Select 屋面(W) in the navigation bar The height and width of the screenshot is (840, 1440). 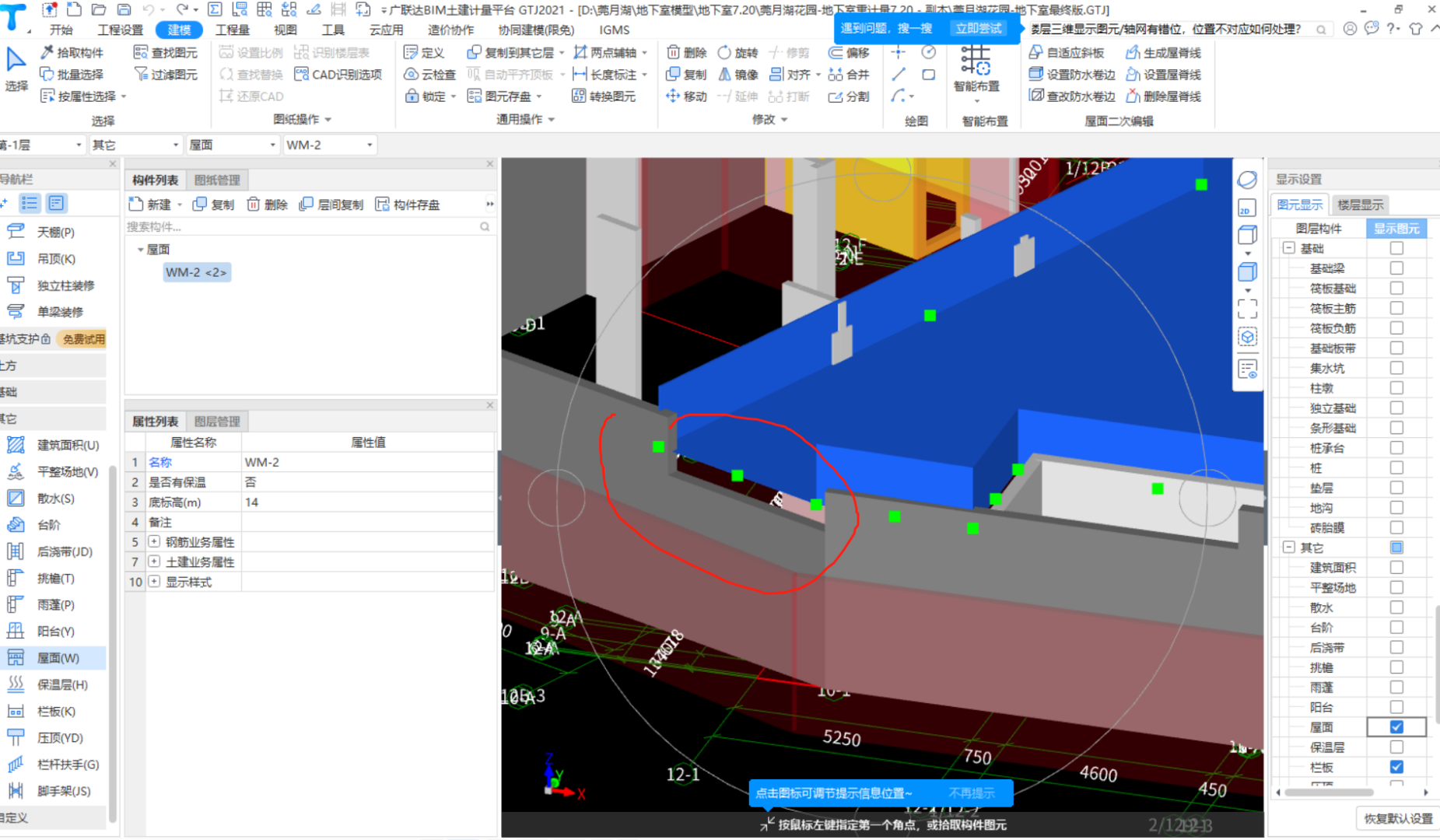coord(53,657)
